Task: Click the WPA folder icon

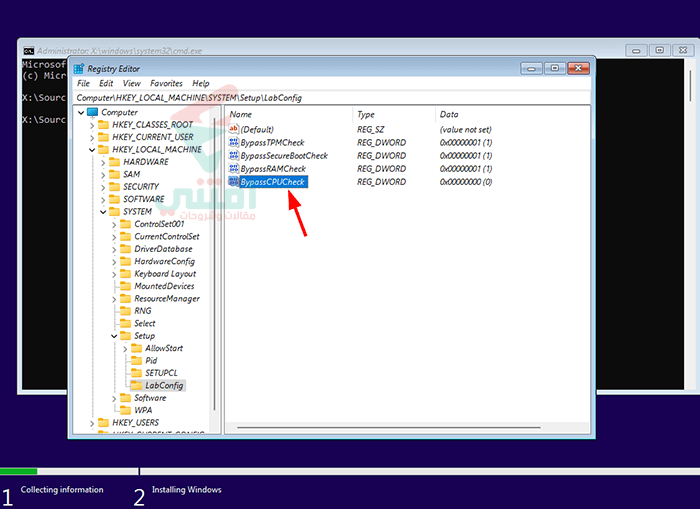Action: point(126,410)
